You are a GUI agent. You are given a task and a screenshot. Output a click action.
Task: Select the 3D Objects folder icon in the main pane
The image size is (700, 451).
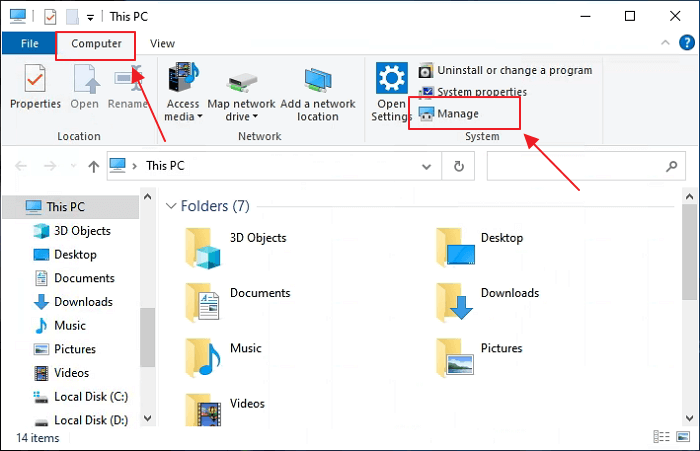[203, 248]
